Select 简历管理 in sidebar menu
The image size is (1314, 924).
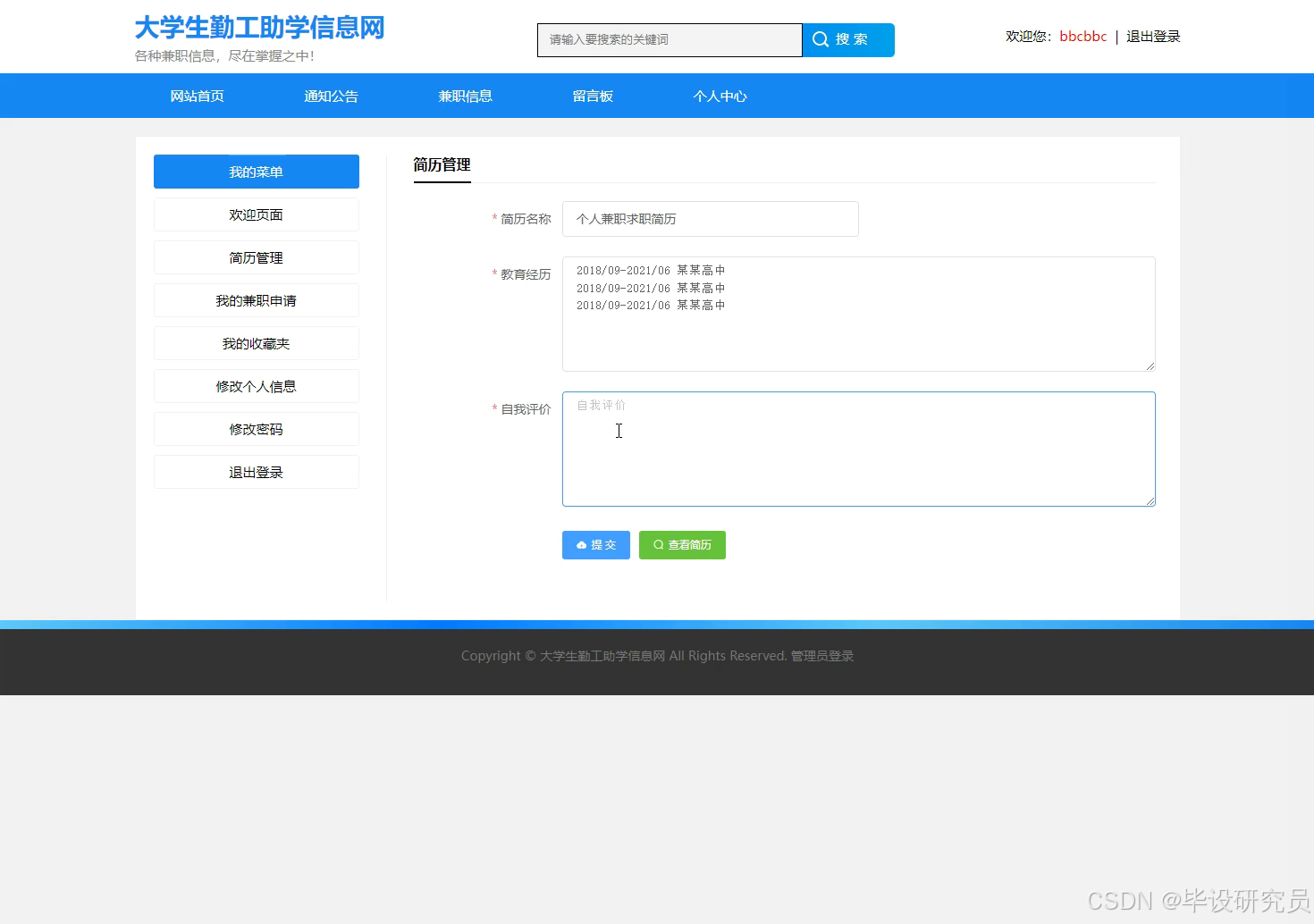pos(257,257)
